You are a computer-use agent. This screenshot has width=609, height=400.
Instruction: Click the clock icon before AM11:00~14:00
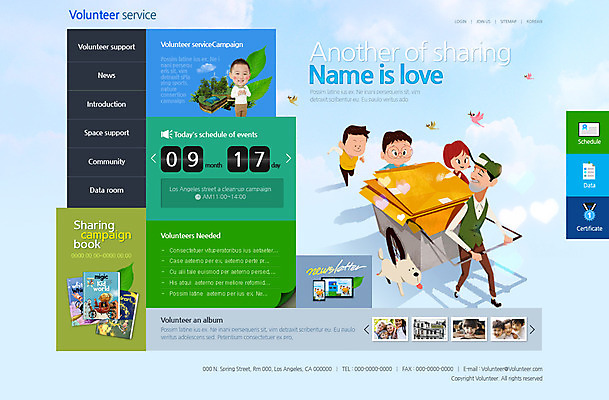[x=198, y=197]
